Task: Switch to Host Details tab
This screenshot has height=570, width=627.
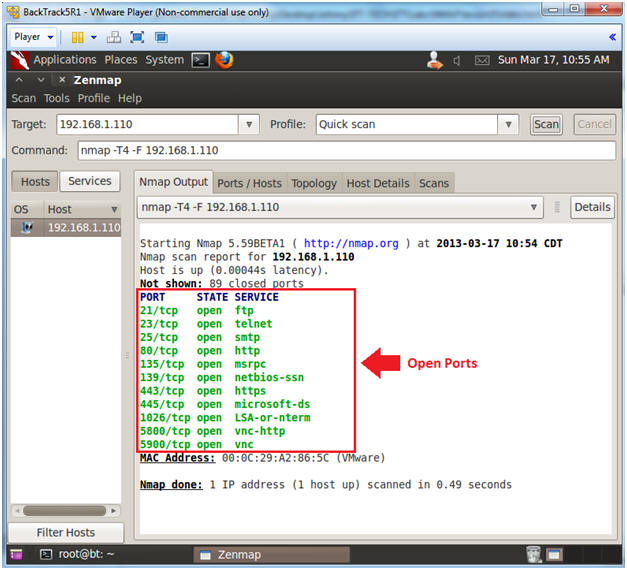Action: point(378,184)
